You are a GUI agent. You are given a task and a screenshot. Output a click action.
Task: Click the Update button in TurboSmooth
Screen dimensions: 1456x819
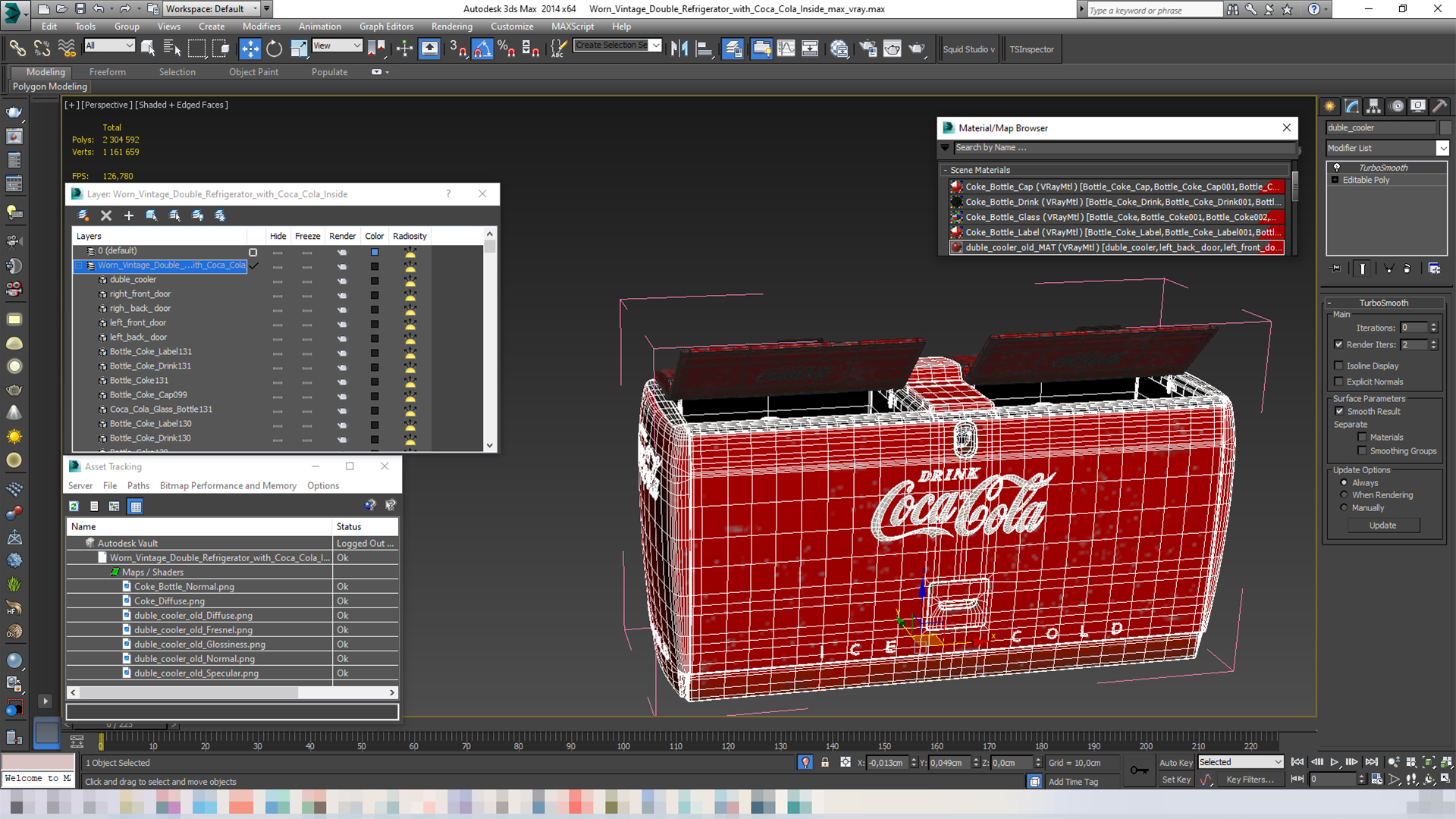point(1383,525)
